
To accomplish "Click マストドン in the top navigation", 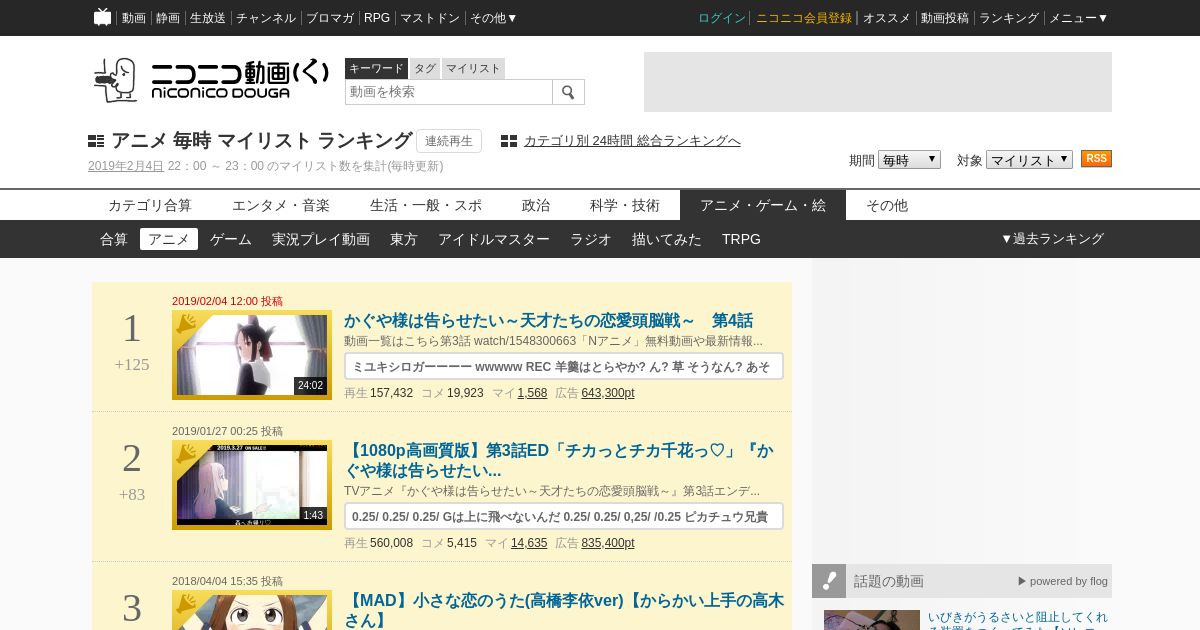I will pyautogui.click(x=430, y=18).
